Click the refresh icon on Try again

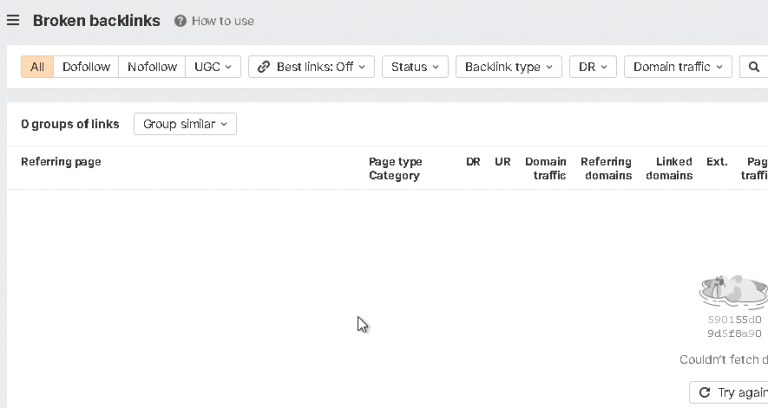tap(704, 392)
